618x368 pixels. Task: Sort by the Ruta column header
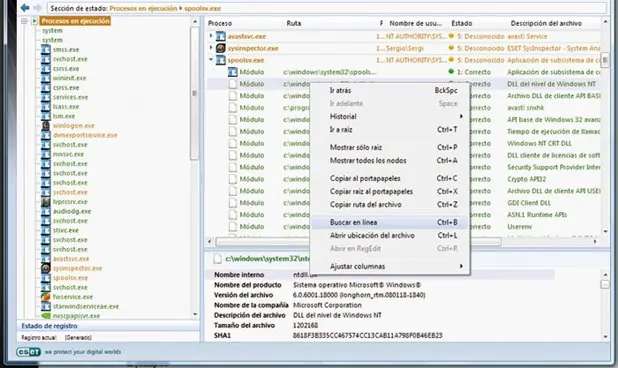tap(294, 23)
